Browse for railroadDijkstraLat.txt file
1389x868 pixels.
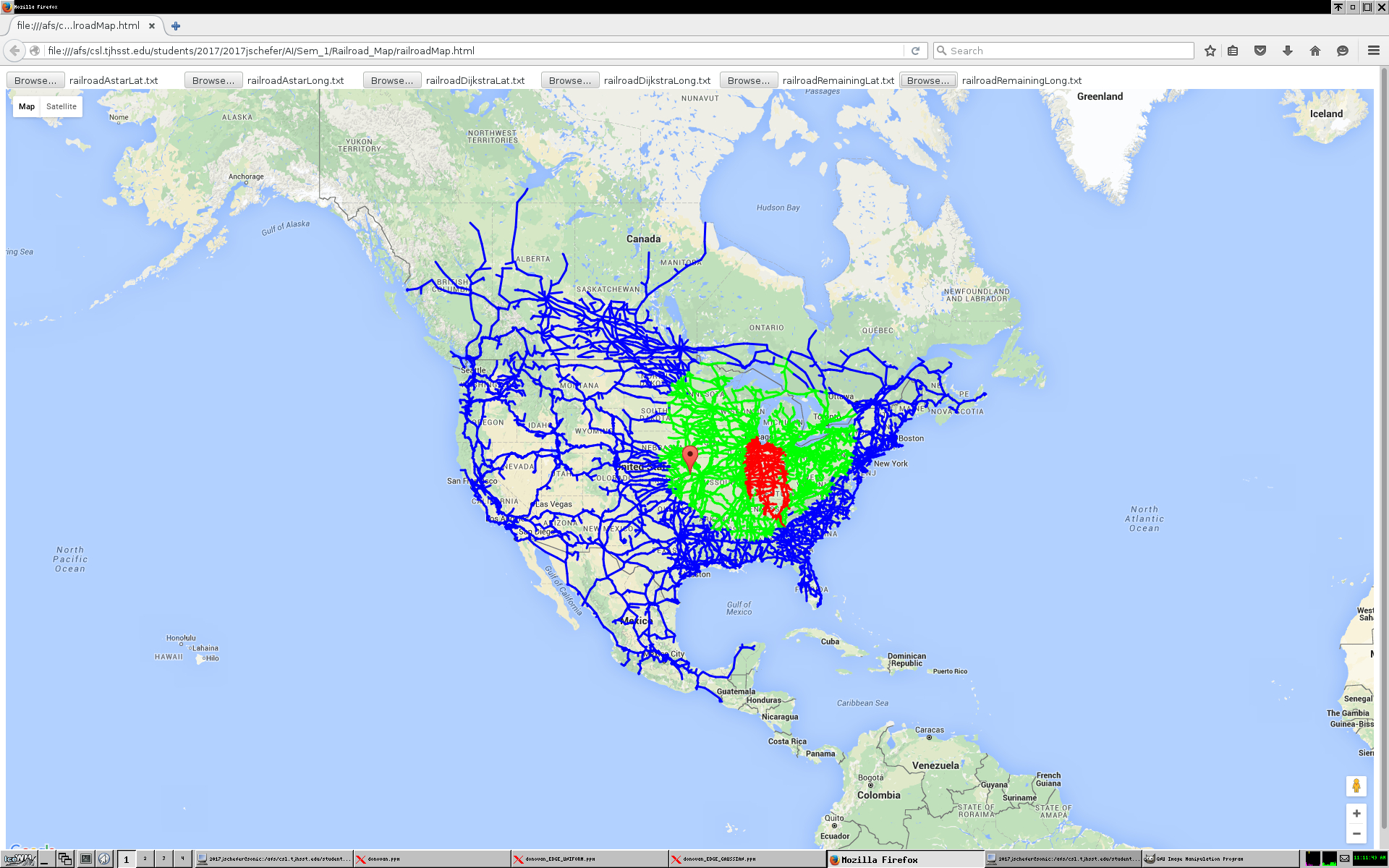click(392, 80)
